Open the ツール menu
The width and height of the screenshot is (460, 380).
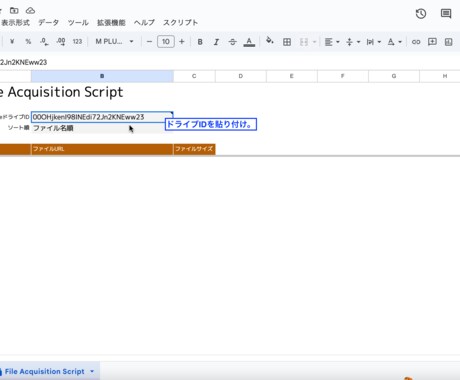click(78, 23)
